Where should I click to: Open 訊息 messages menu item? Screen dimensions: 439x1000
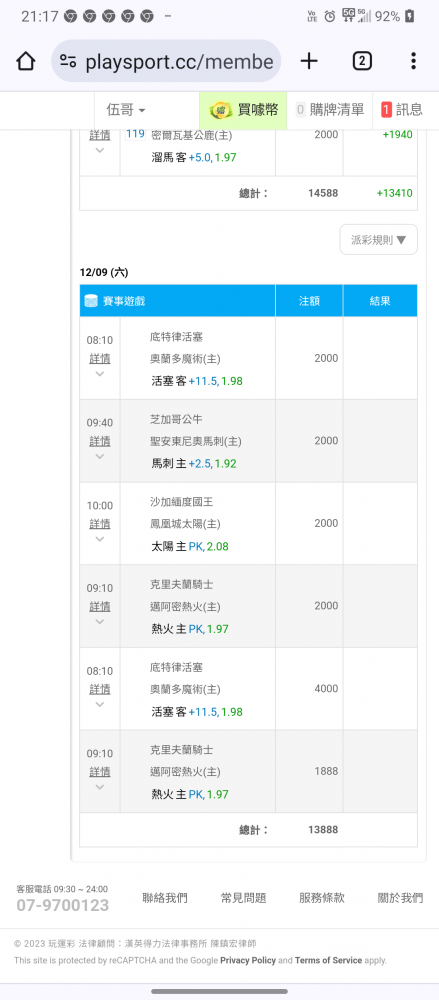pos(402,110)
